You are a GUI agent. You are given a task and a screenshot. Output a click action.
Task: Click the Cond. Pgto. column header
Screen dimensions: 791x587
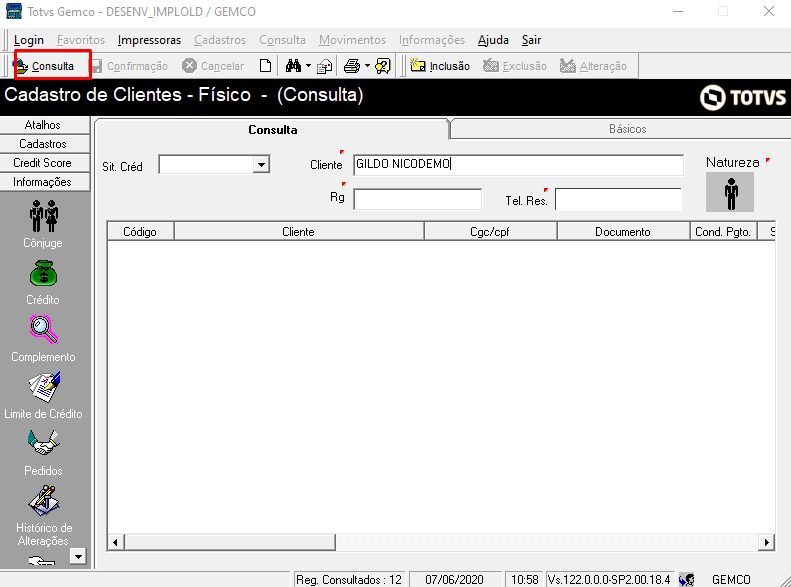[x=723, y=231]
